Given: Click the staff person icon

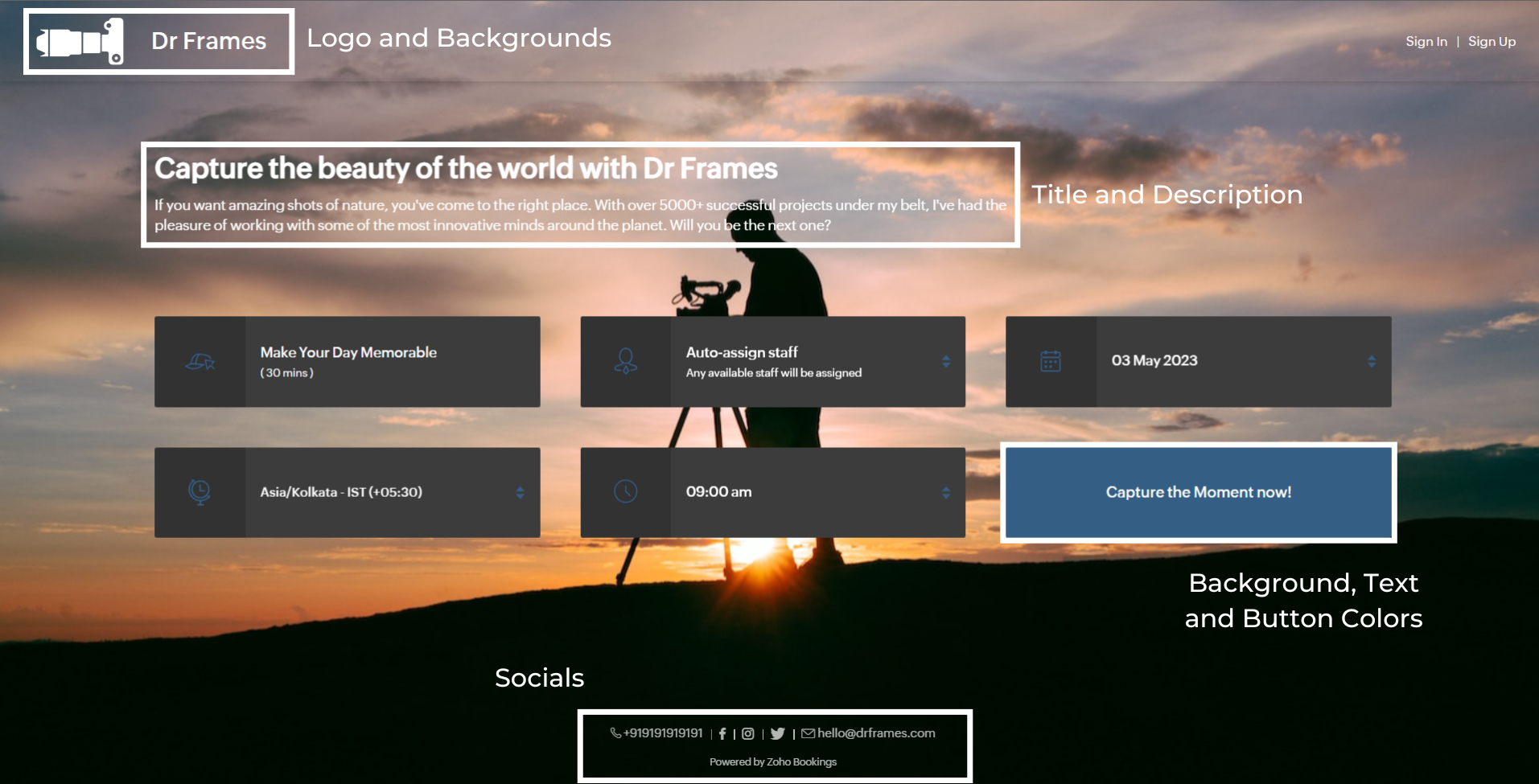Looking at the screenshot, I should 626,361.
